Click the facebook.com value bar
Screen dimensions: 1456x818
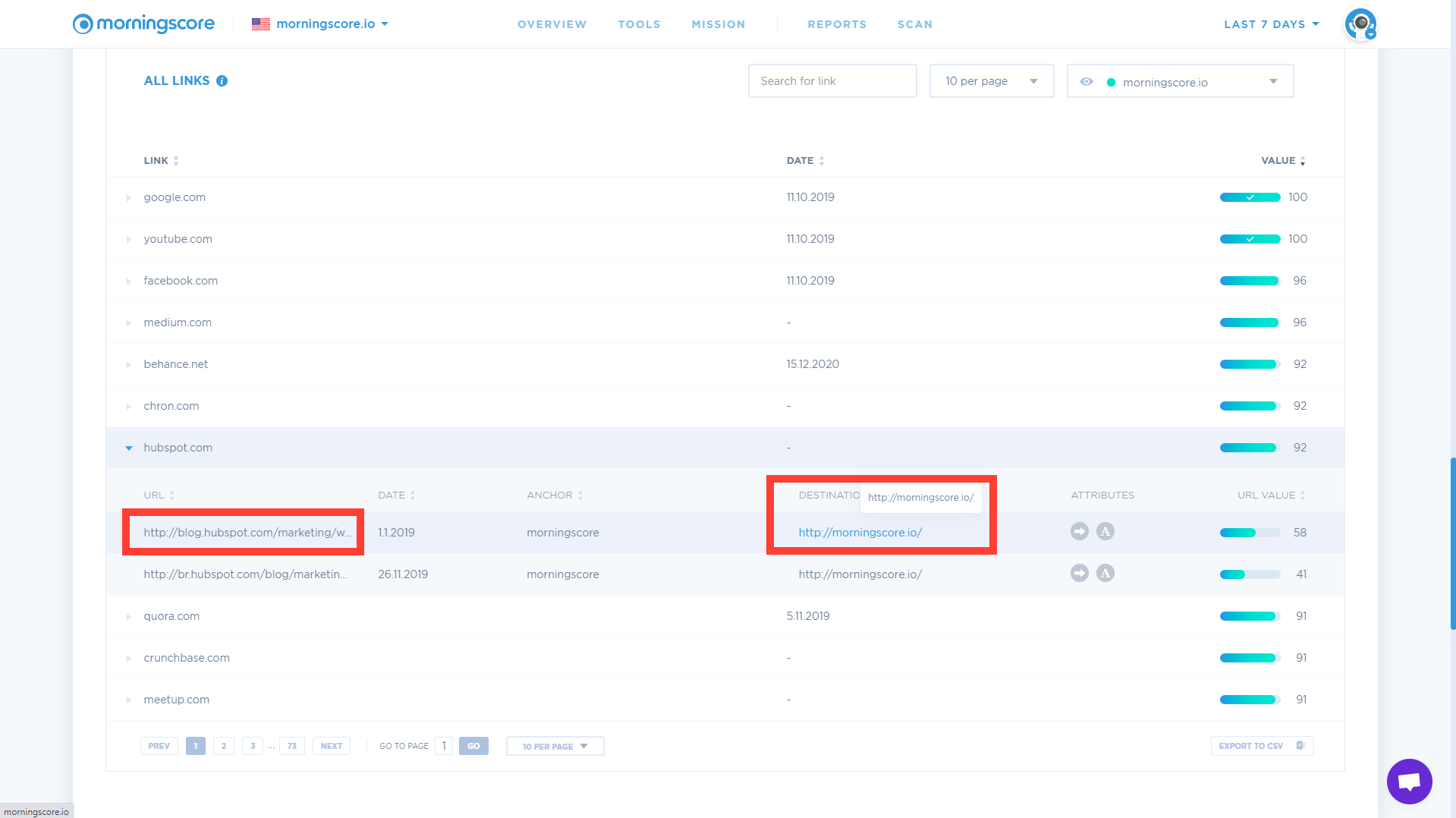[x=1250, y=281]
